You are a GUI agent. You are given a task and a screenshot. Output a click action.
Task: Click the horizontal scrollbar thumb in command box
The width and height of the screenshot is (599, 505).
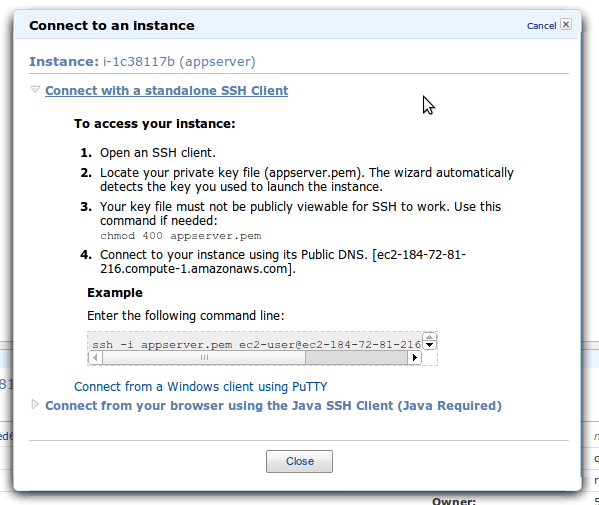click(x=204, y=358)
